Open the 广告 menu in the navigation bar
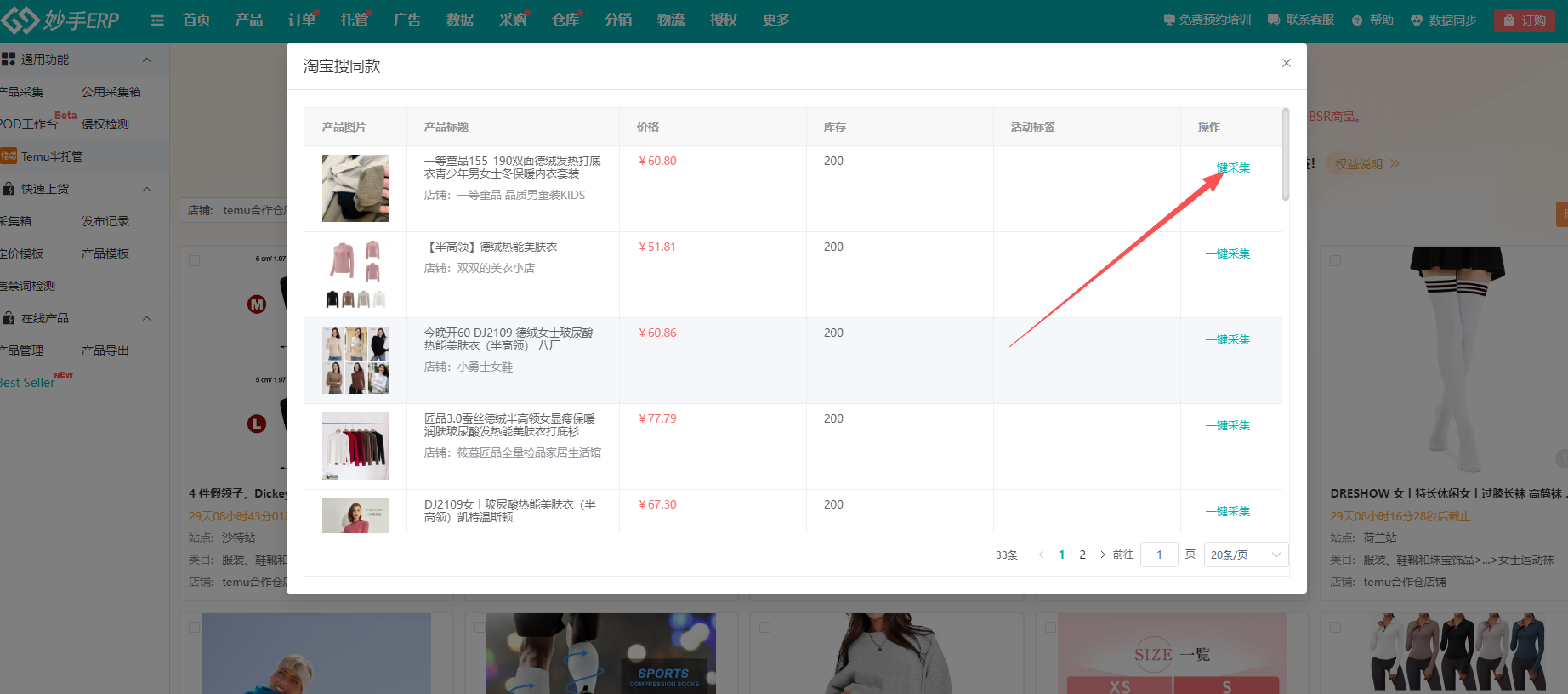This screenshot has width=1568, height=694. (407, 20)
